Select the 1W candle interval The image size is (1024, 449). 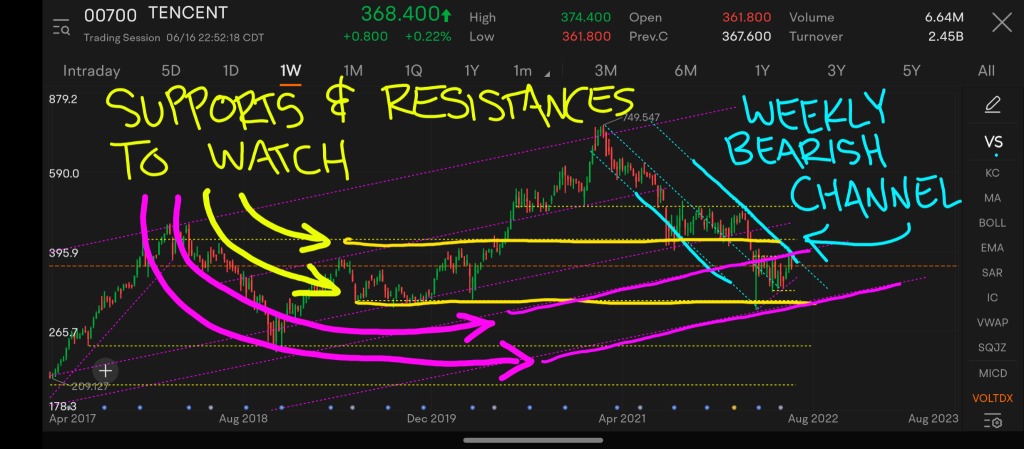click(x=291, y=70)
